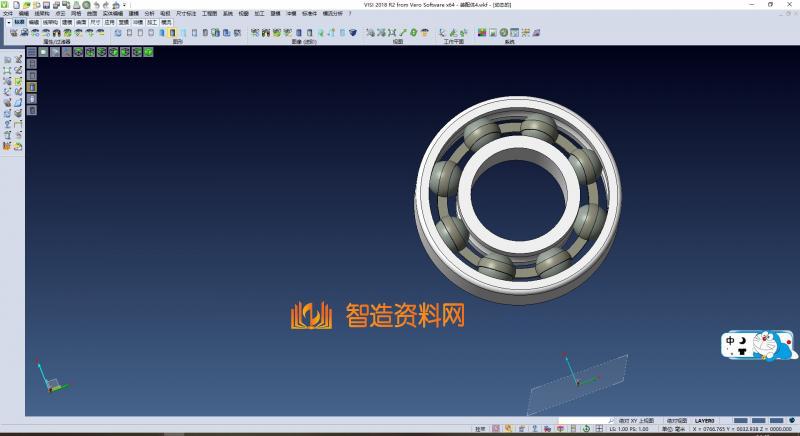The width and height of the screenshot is (800, 436).
Task: Open the 模流分析 menu
Action: (333, 13)
